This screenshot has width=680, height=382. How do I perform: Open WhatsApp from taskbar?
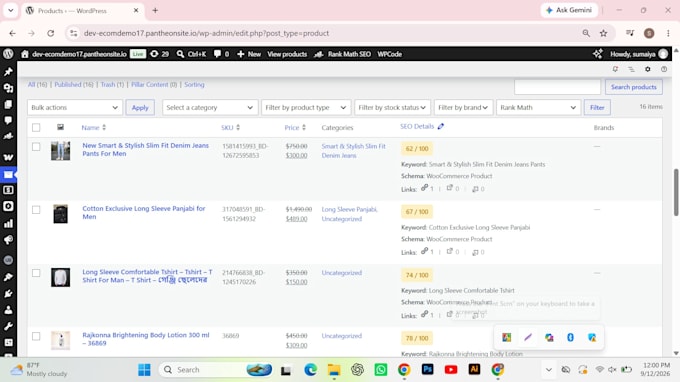tap(381, 369)
